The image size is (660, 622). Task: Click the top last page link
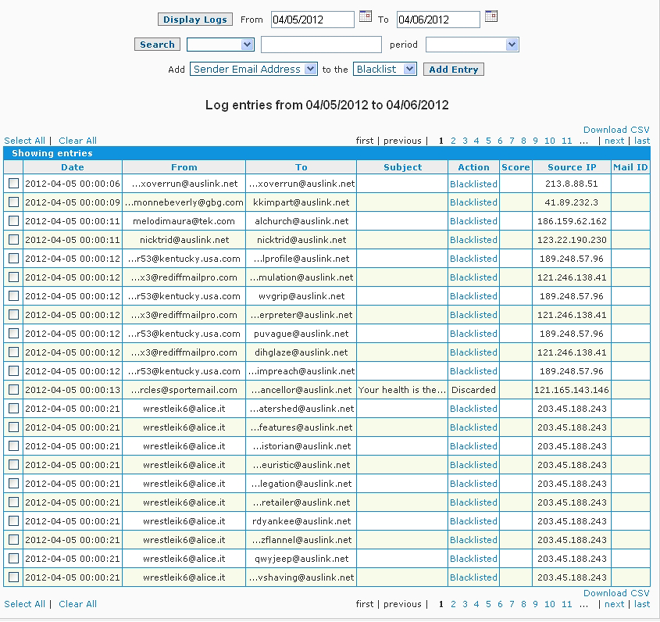642,141
